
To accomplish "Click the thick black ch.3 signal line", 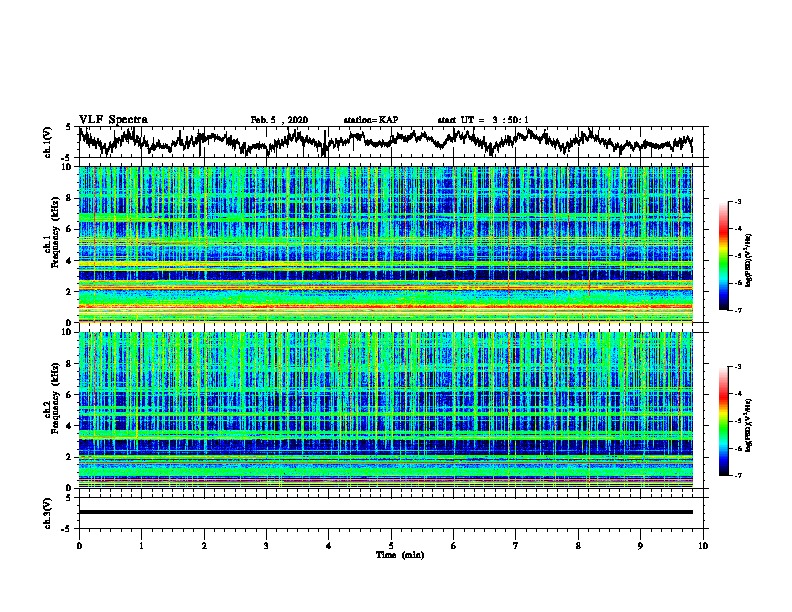I will pos(385,512).
